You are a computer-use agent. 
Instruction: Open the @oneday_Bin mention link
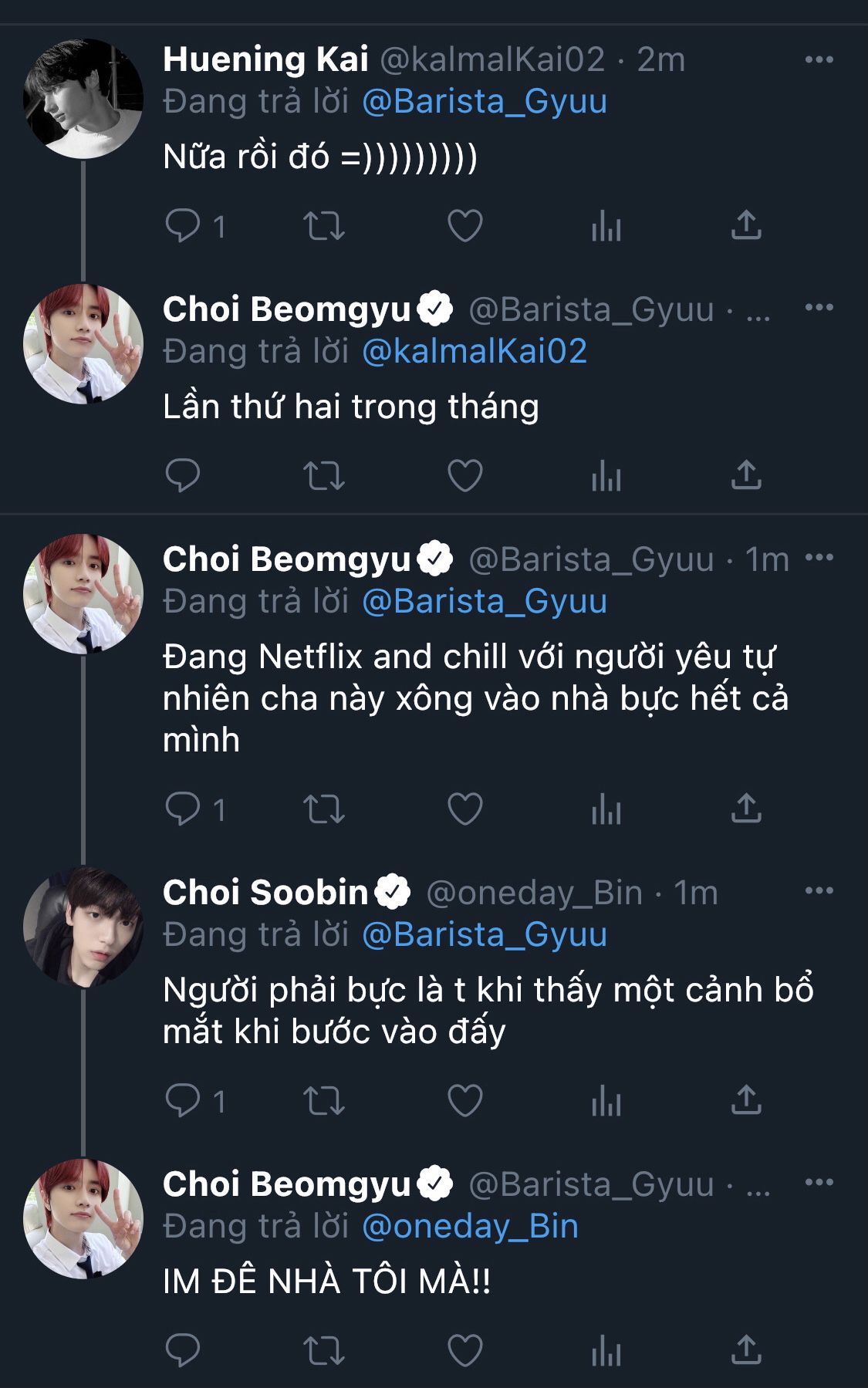coord(470,1226)
